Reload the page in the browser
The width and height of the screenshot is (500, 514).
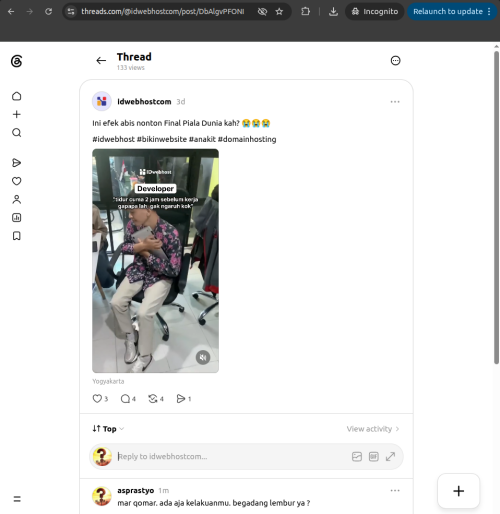[49, 12]
